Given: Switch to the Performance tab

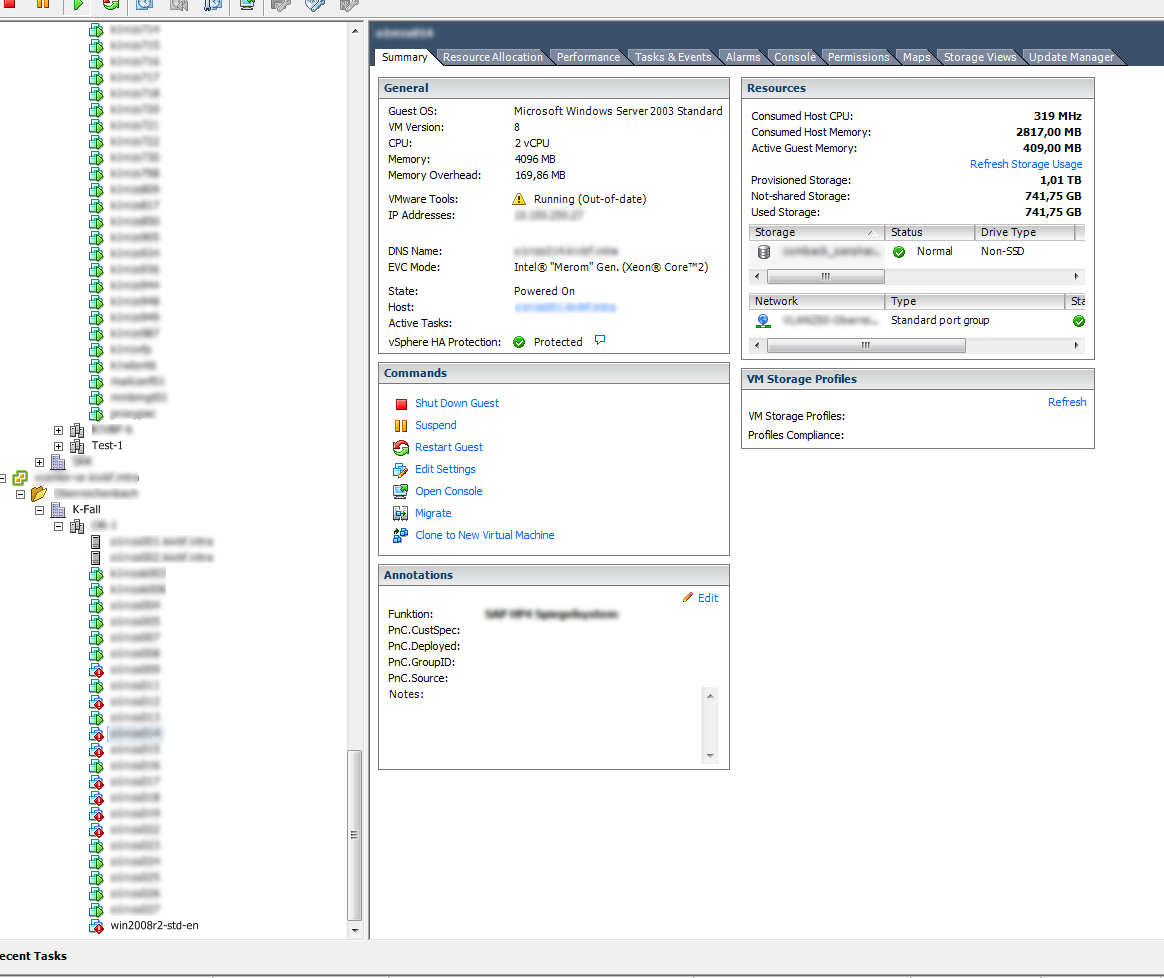Looking at the screenshot, I should click(x=588, y=57).
